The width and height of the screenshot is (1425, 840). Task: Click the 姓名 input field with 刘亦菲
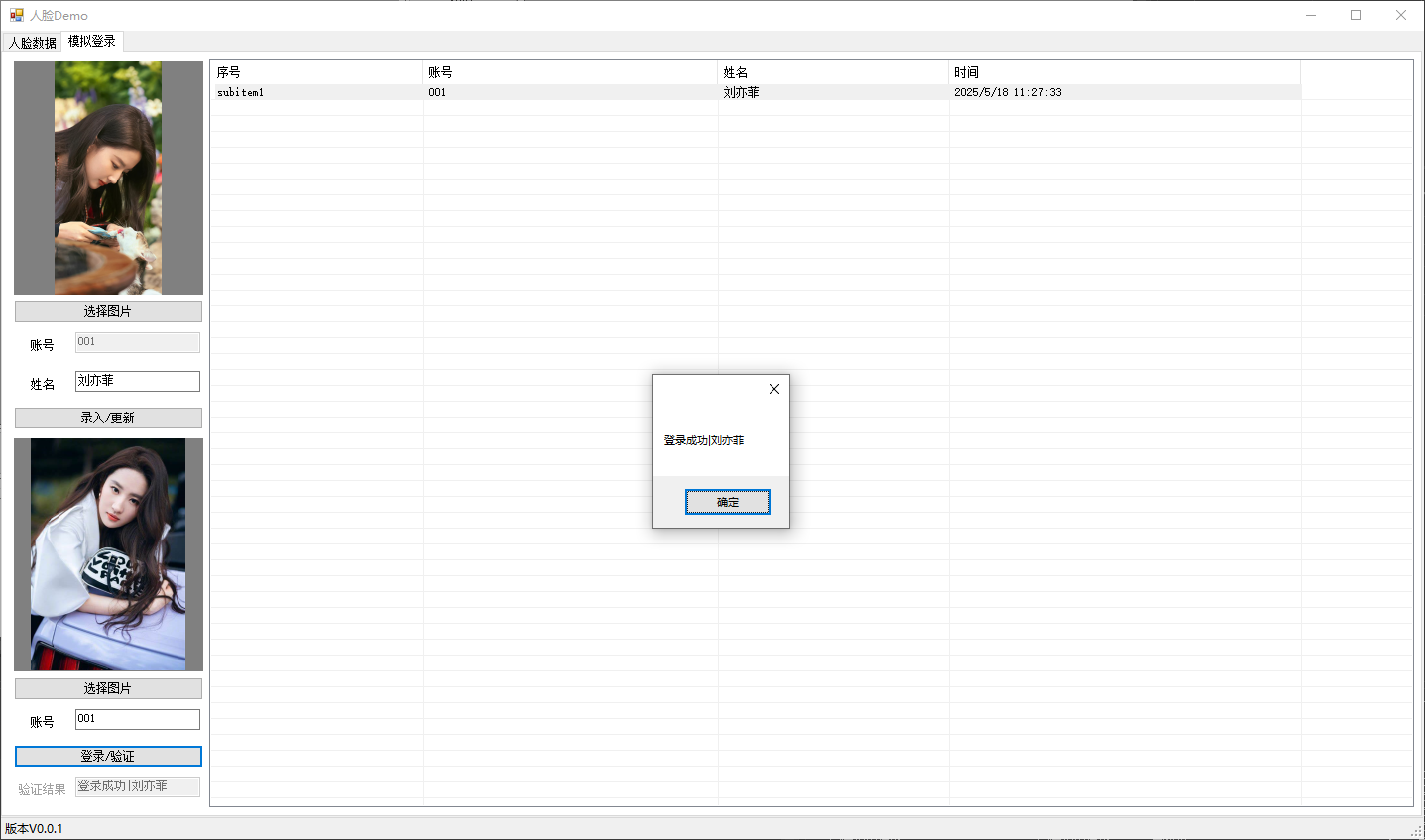point(138,381)
